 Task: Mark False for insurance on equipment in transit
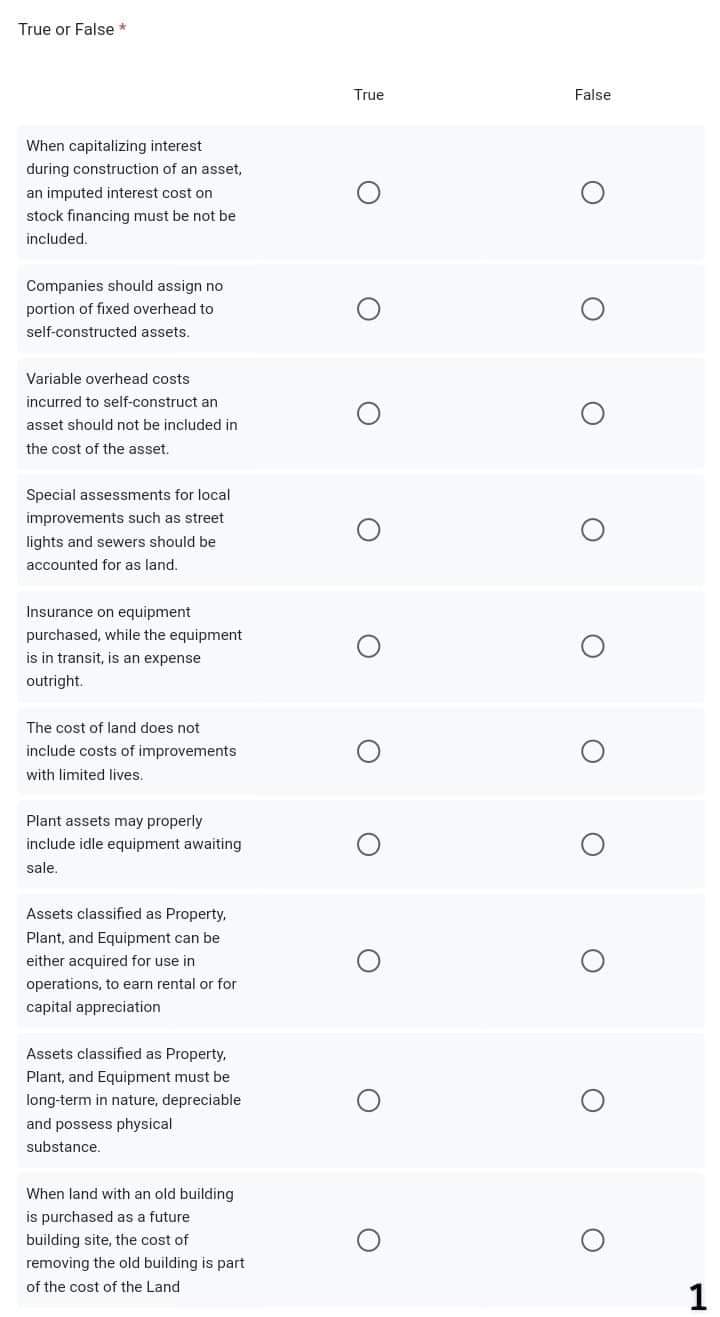(593, 646)
